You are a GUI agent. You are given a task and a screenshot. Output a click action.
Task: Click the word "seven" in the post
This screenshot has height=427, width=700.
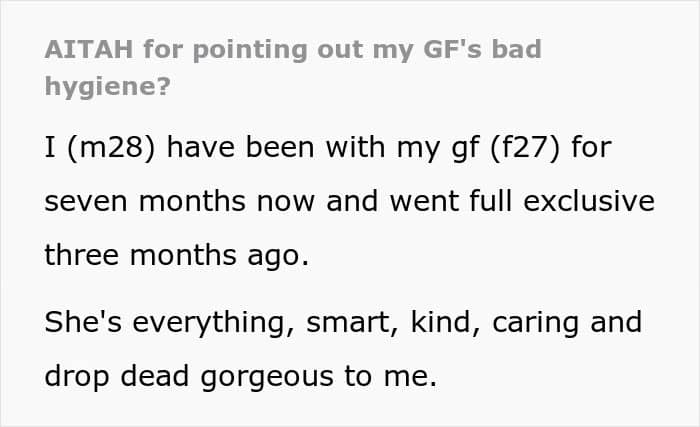point(86,201)
